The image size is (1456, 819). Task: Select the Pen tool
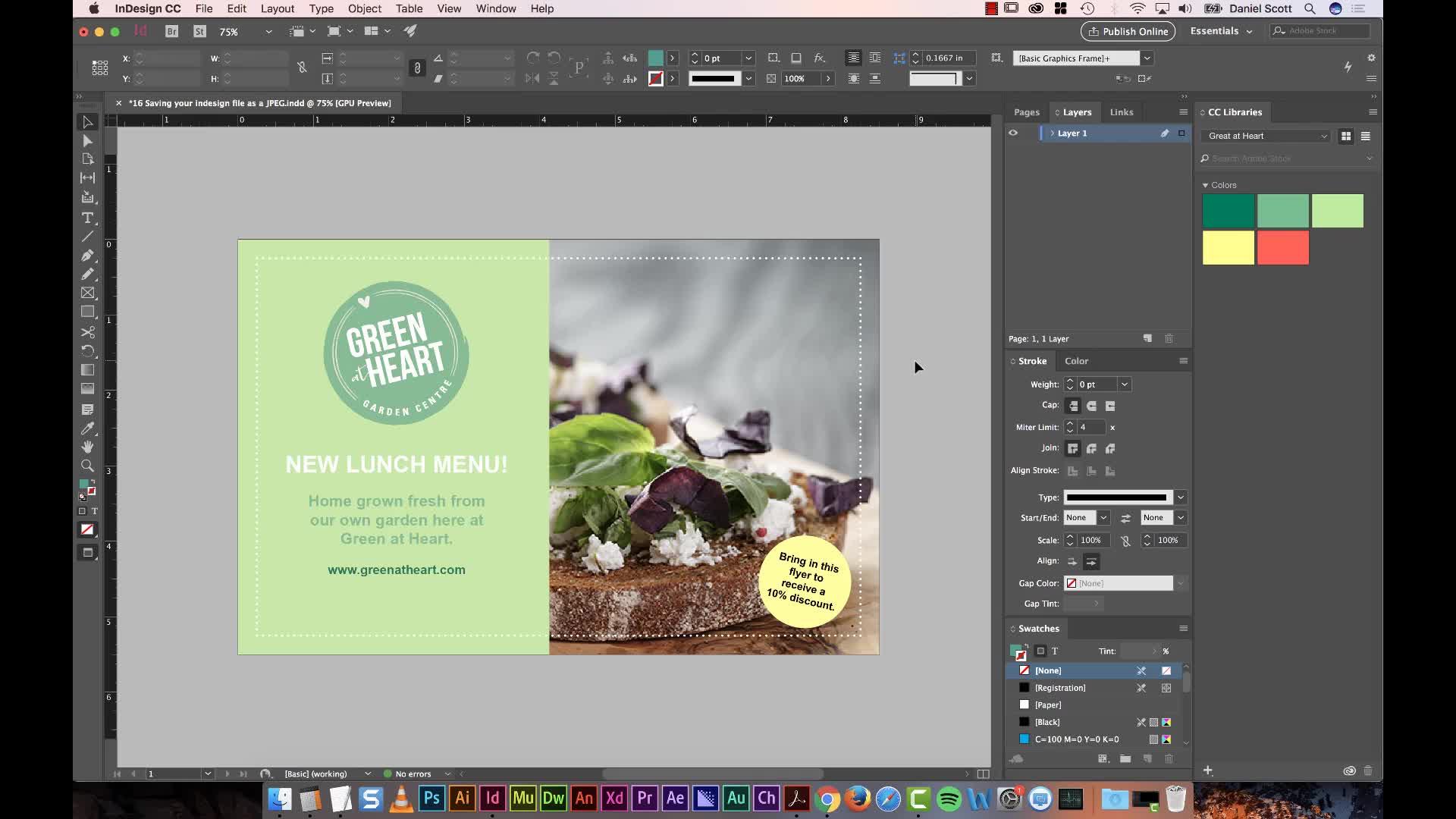coord(87,256)
